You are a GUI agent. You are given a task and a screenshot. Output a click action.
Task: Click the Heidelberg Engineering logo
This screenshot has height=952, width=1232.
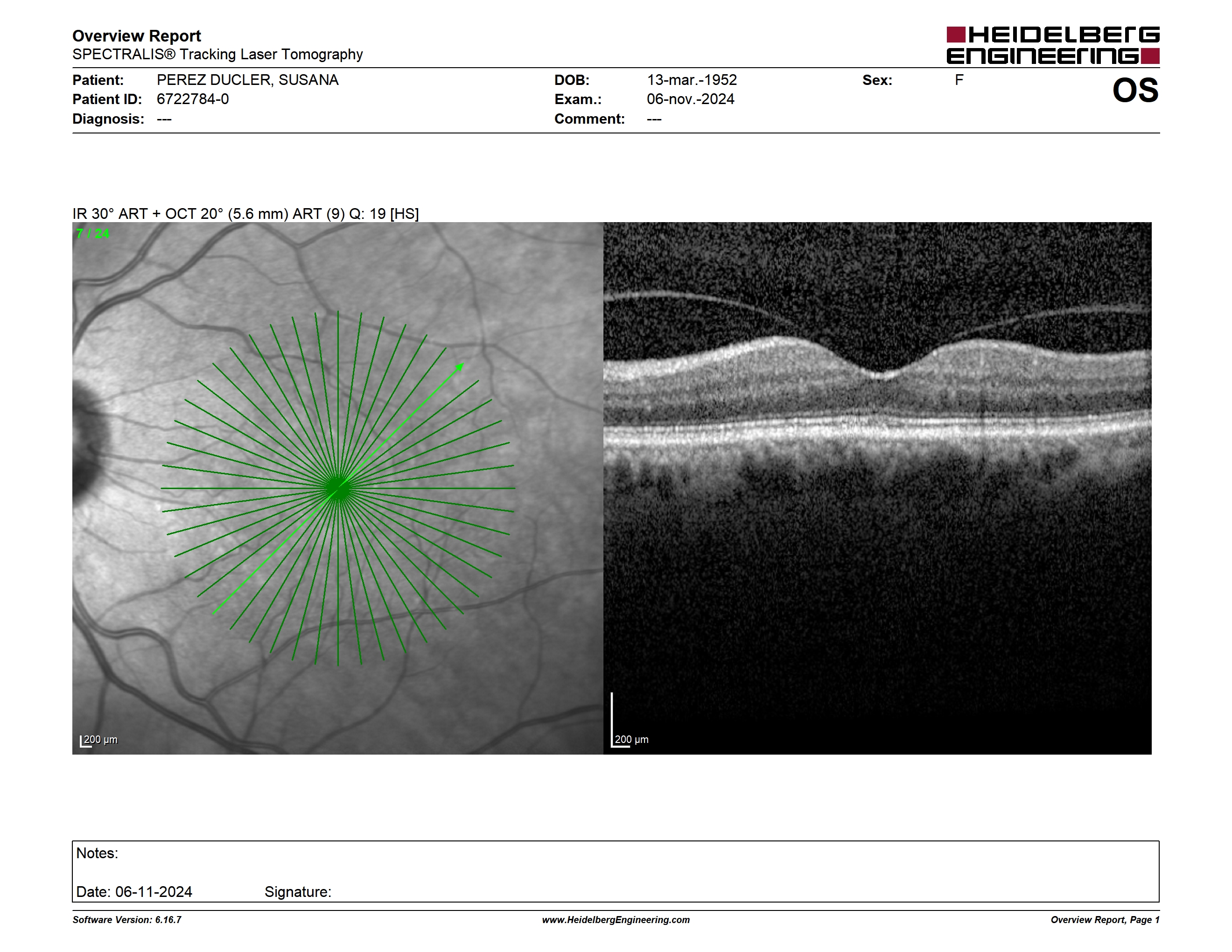pos(1053,45)
